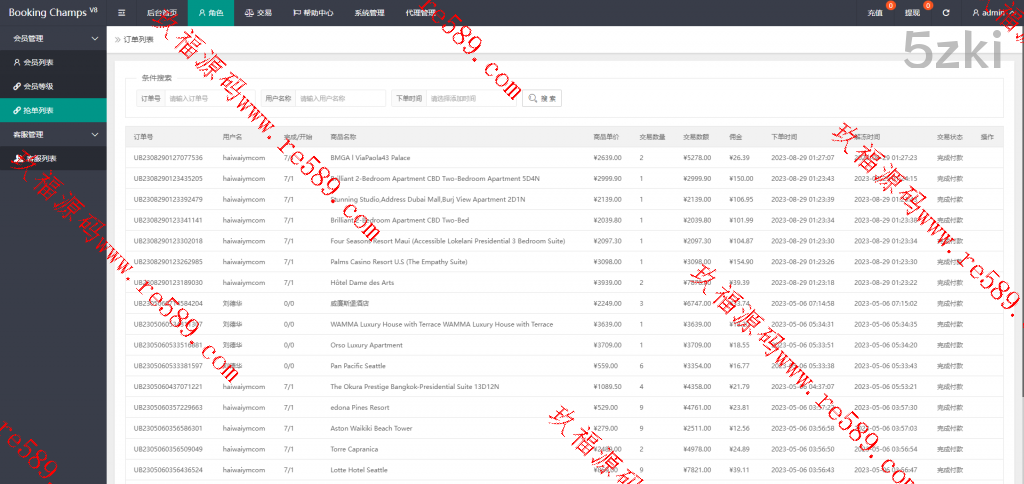This screenshot has height=484, width=1024.
Task: Click the customer service icon beside 客服列表
Action: 16,158
